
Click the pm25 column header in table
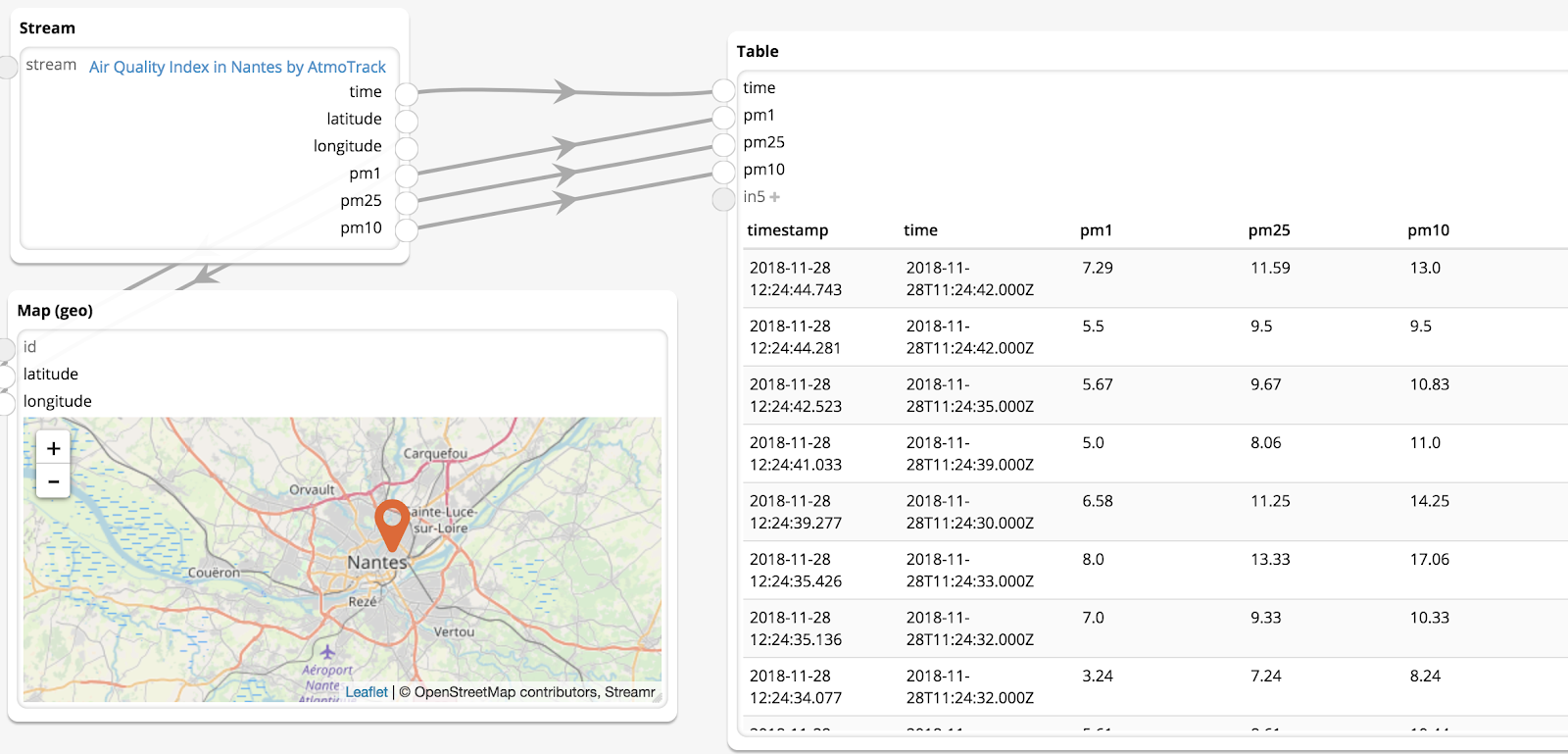pos(1269,230)
